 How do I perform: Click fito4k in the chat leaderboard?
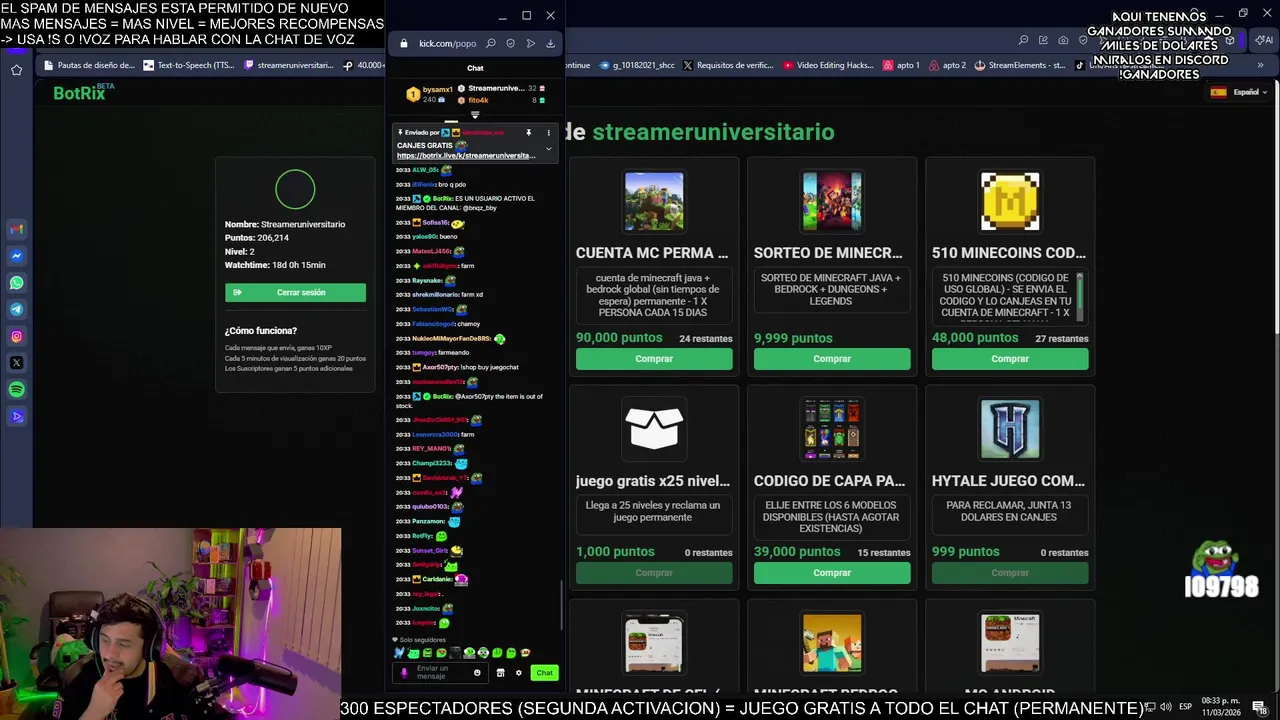coord(478,100)
